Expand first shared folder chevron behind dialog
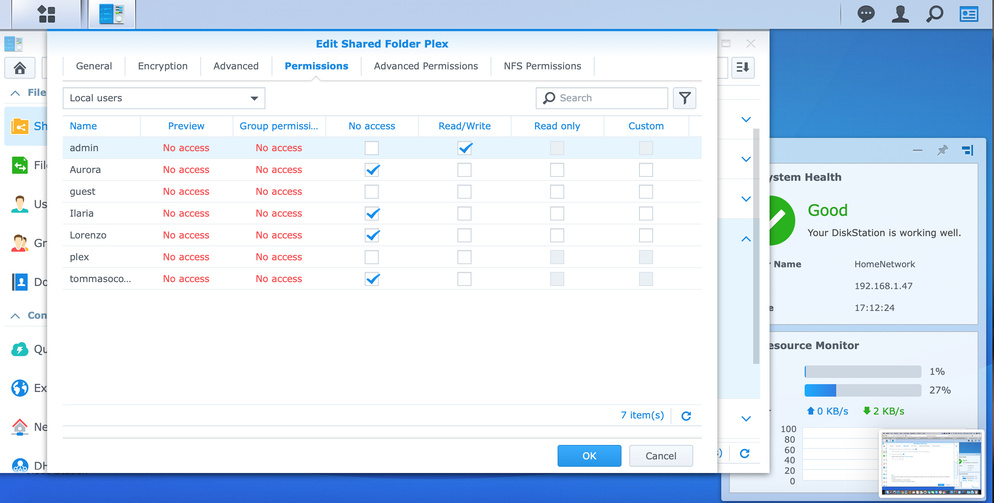This screenshot has width=994, height=503. click(x=746, y=119)
